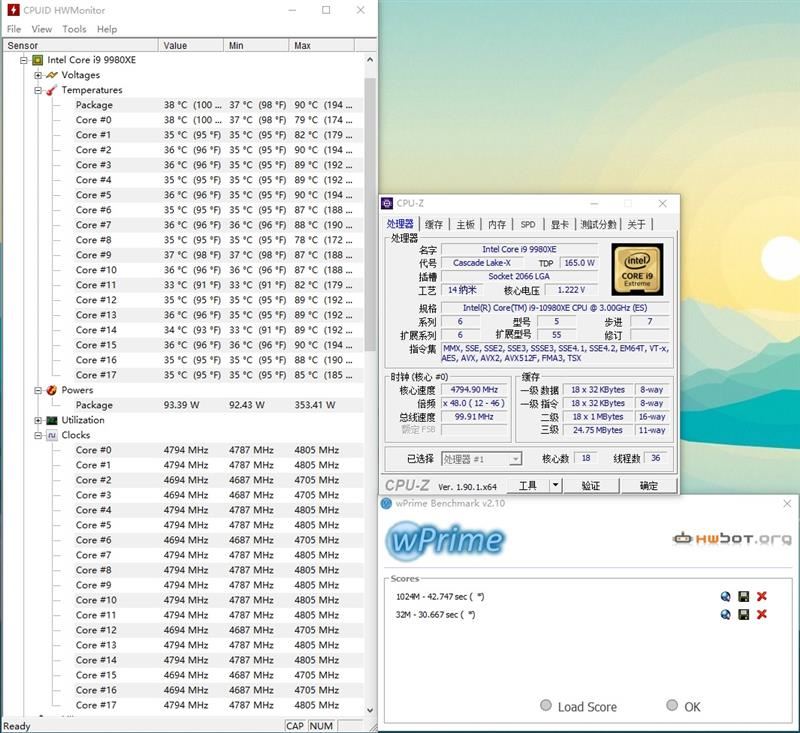Switch to the 主板 tab in CPU-Z
This screenshot has height=733, width=800.
pos(465,224)
